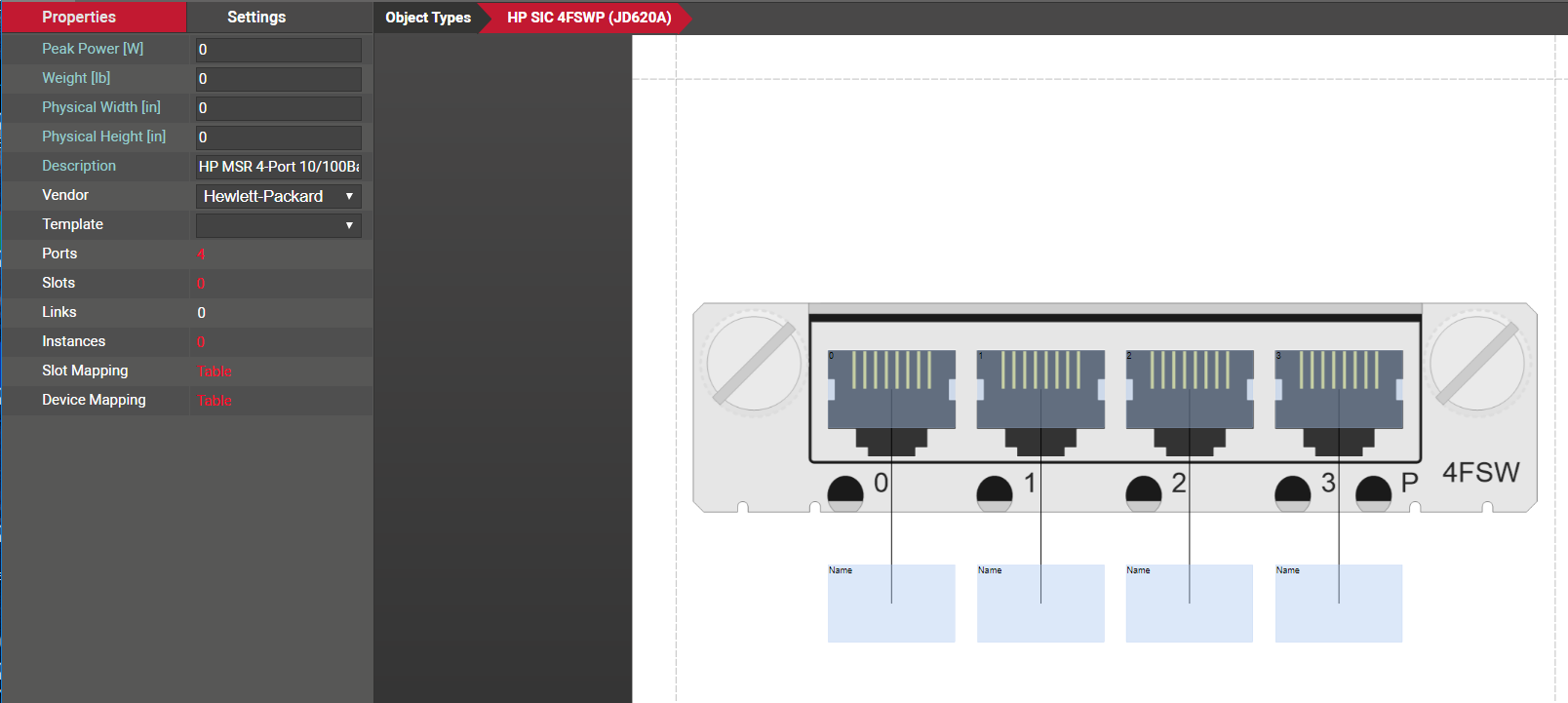Switch to the Settings tab
This screenshot has height=703, width=1568.
click(256, 18)
